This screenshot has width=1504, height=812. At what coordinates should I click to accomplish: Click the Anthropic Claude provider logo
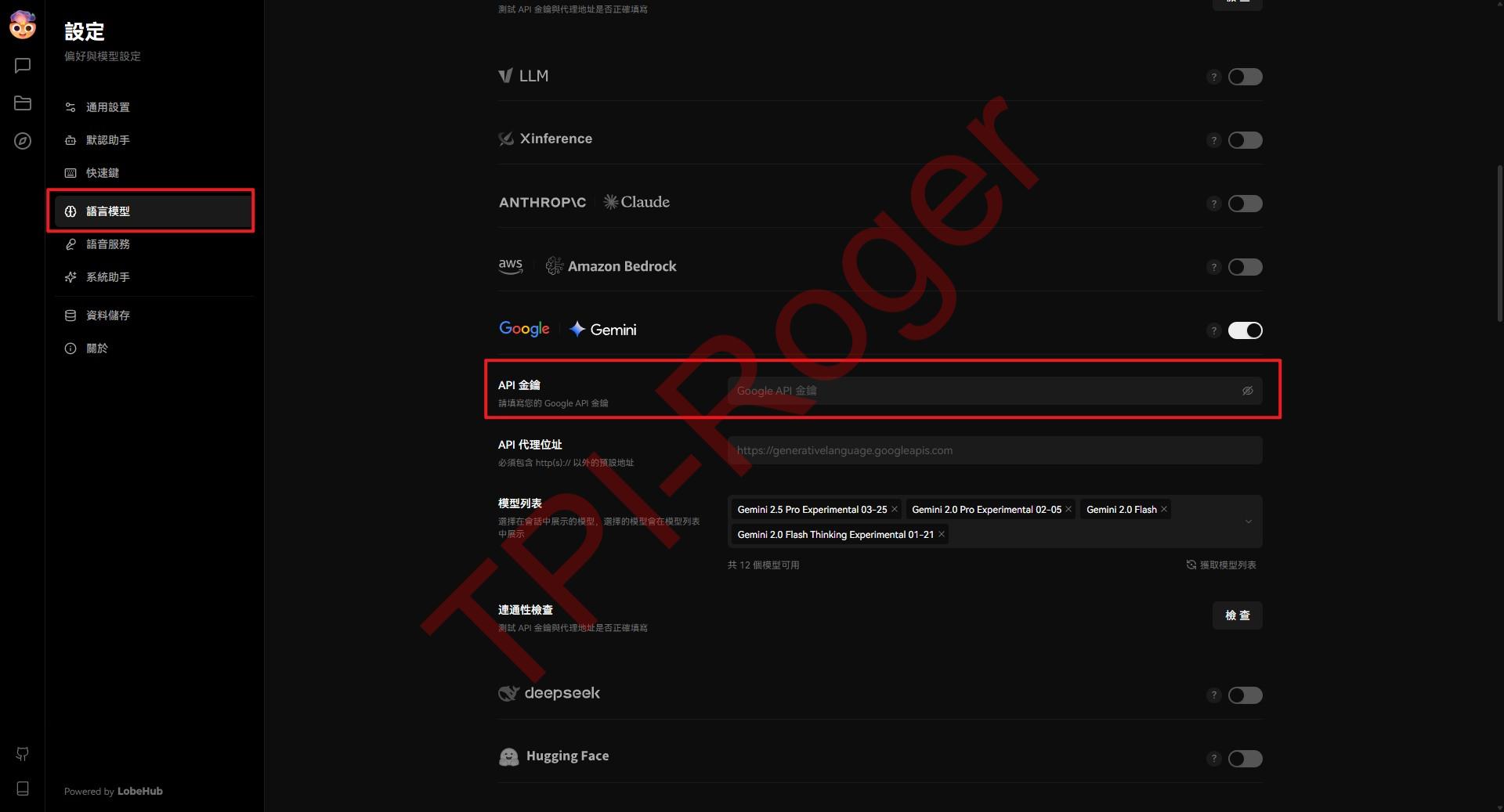[584, 202]
